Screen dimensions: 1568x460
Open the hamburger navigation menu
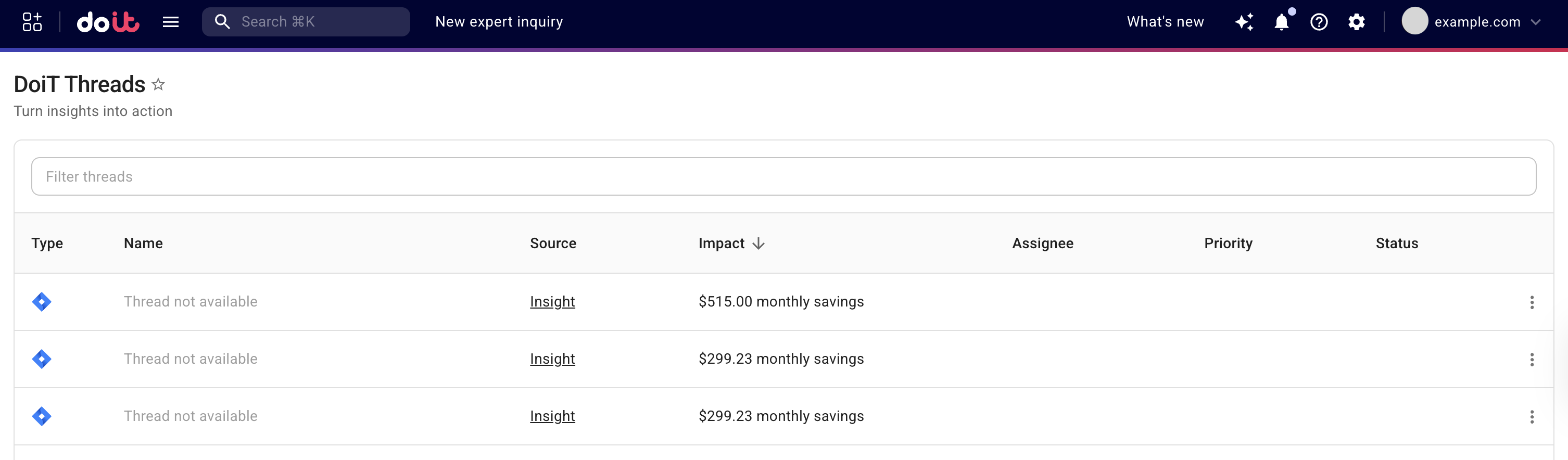[x=170, y=22]
